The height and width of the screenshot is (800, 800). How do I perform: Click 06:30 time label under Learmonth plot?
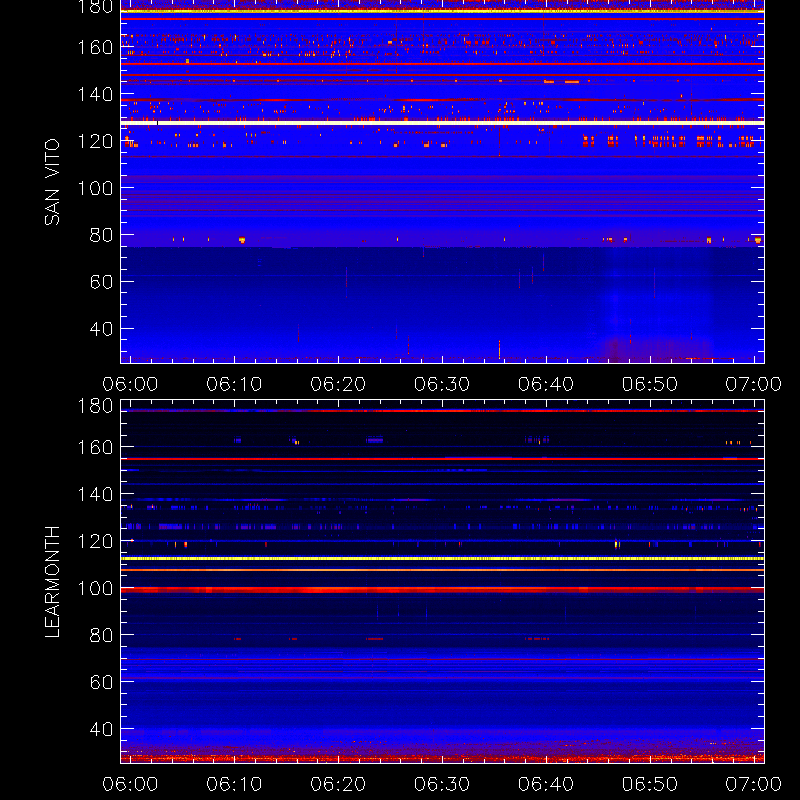(442, 784)
